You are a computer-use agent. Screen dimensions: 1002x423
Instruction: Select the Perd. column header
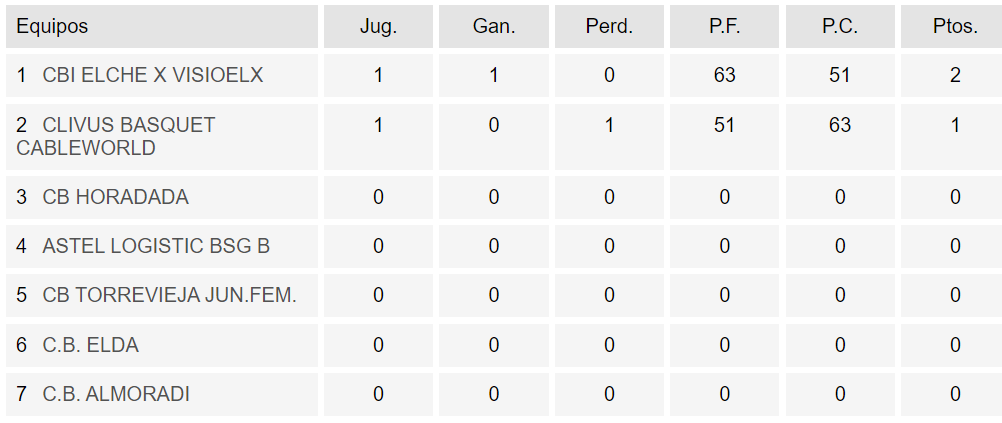[x=609, y=26]
